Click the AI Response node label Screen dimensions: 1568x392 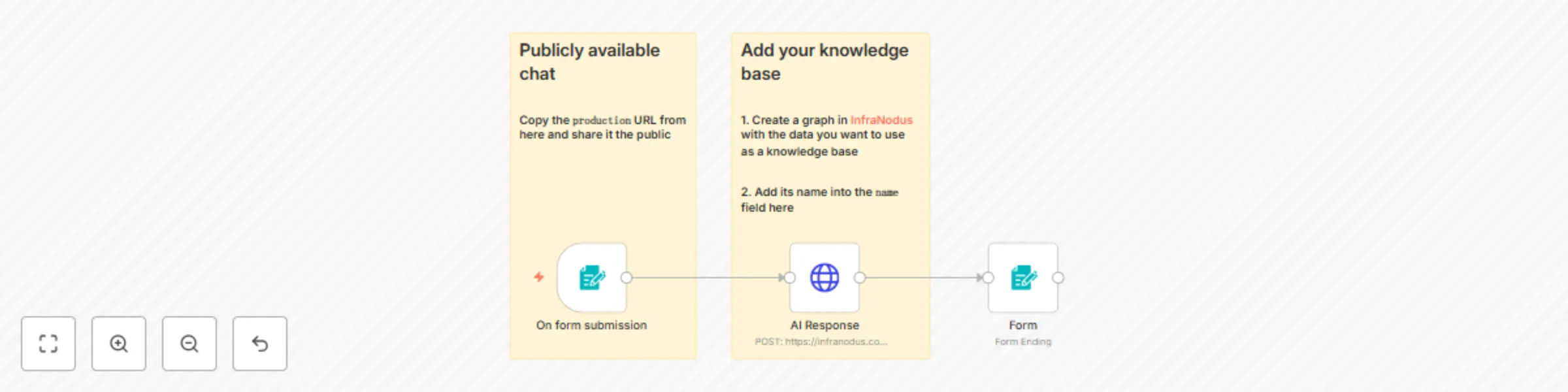click(825, 325)
